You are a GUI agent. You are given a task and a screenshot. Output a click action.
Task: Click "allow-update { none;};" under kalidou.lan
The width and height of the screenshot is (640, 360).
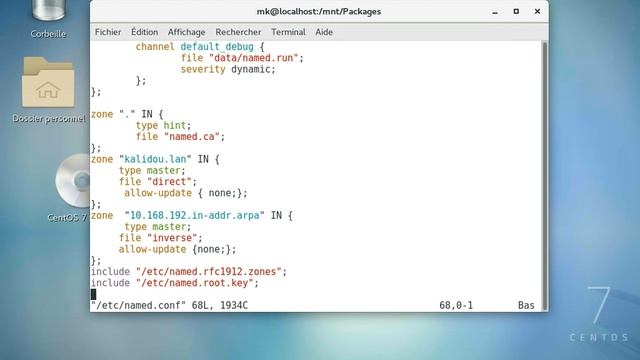click(186, 193)
